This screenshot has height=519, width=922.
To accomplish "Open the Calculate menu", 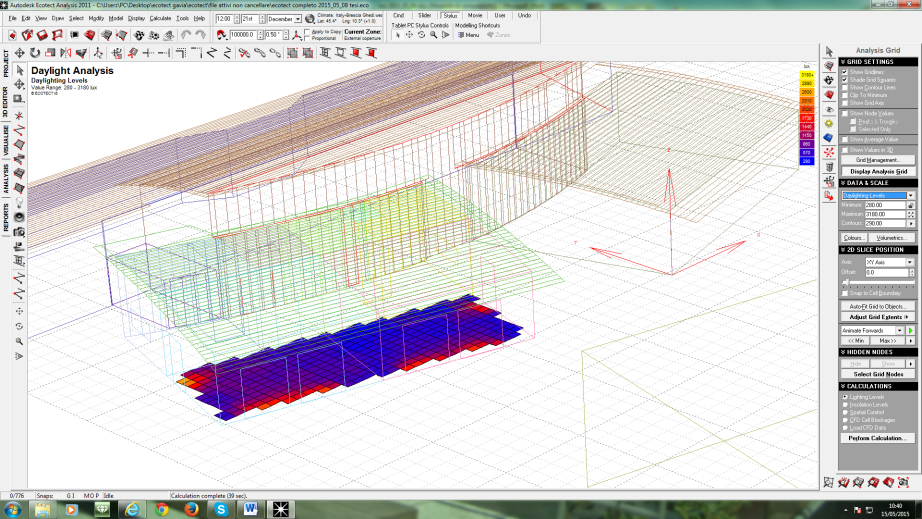I will tap(160, 19).
